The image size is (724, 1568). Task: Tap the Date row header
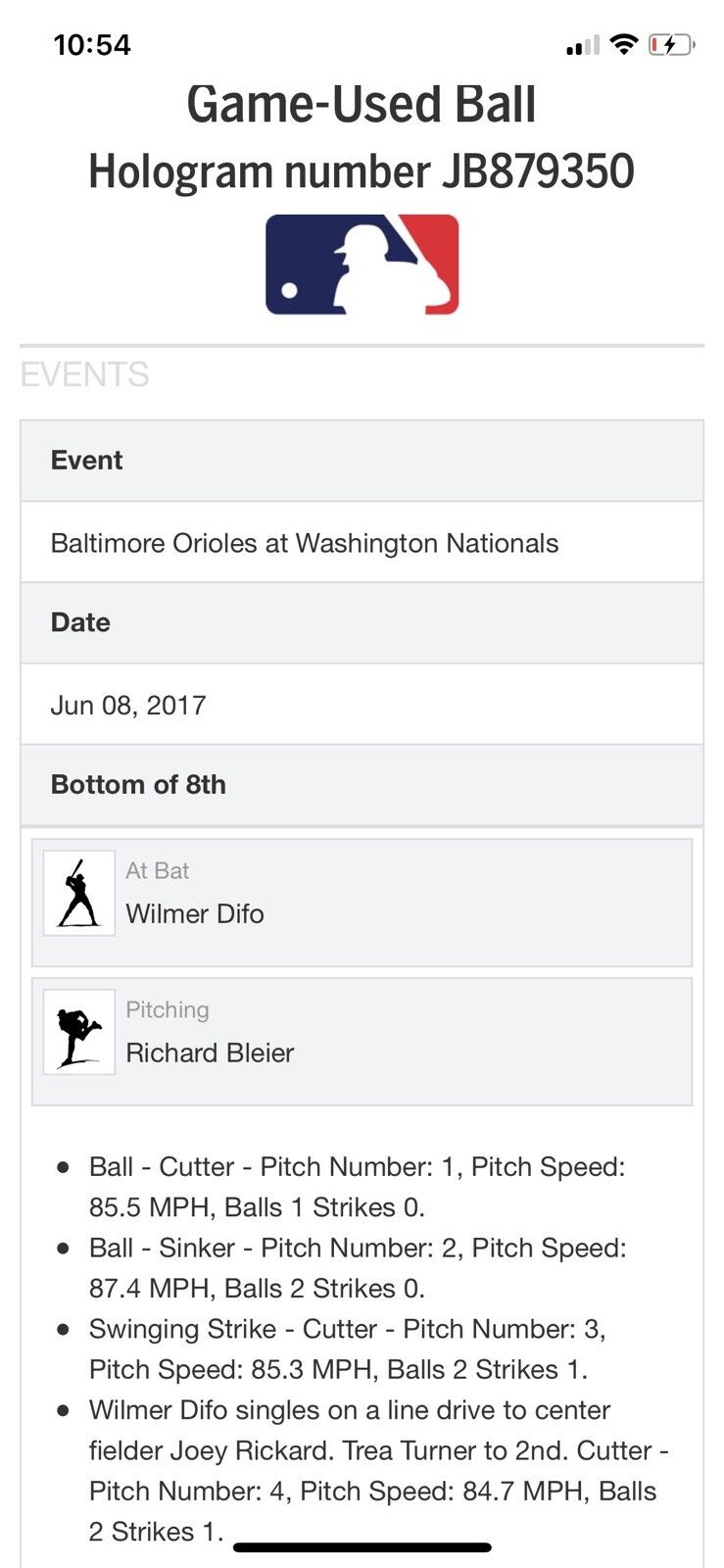point(80,622)
